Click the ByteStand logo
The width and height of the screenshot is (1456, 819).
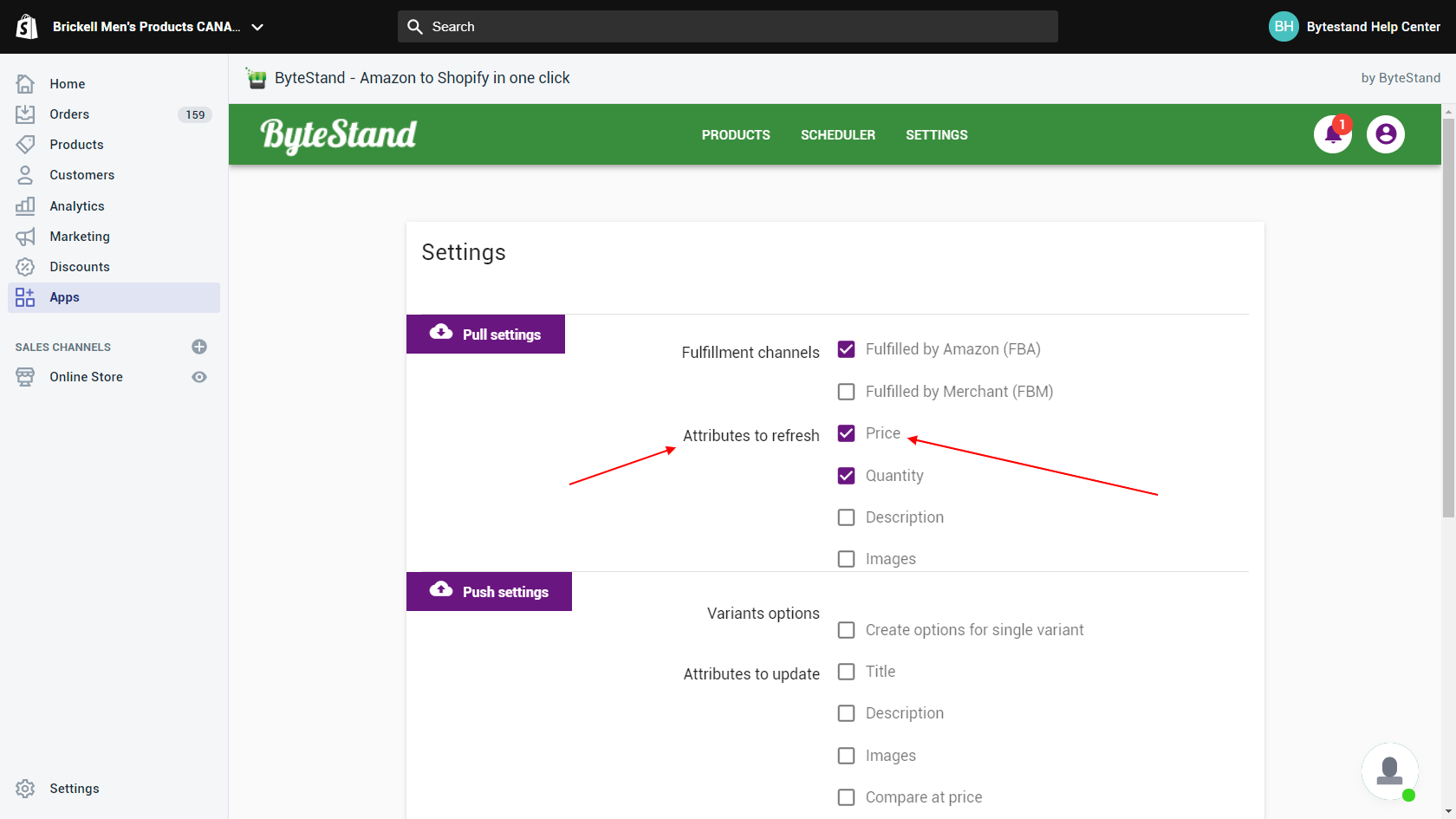point(339,135)
